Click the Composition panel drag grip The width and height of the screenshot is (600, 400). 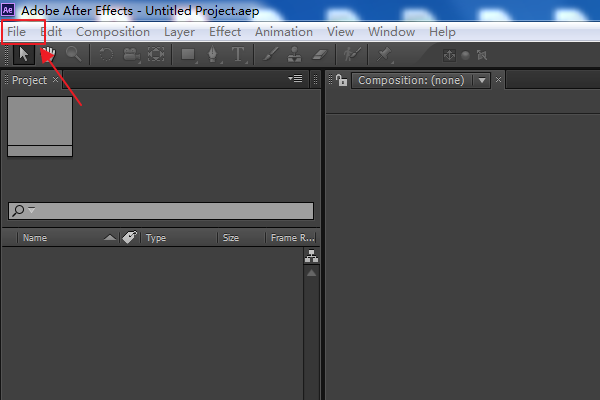click(x=331, y=80)
